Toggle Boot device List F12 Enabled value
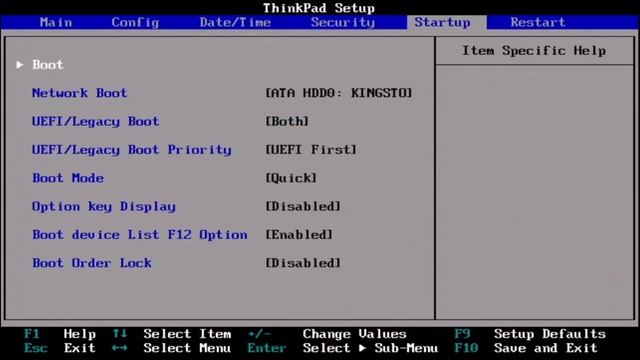 (x=299, y=235)
